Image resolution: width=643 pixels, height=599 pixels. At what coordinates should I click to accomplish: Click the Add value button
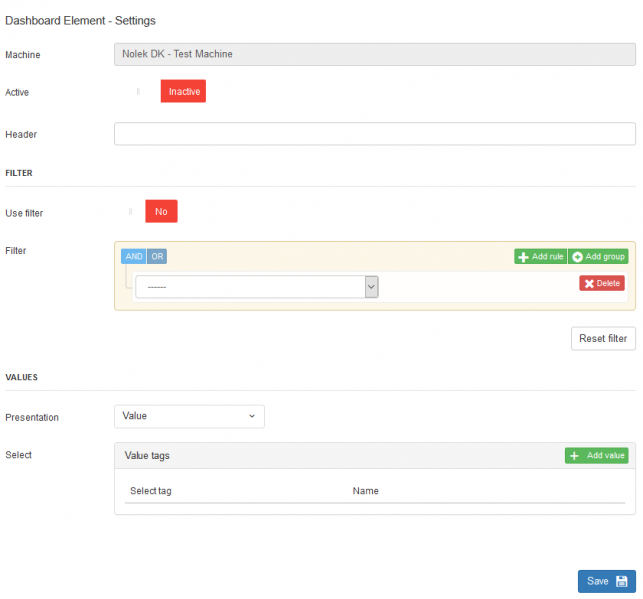point(597,456)
